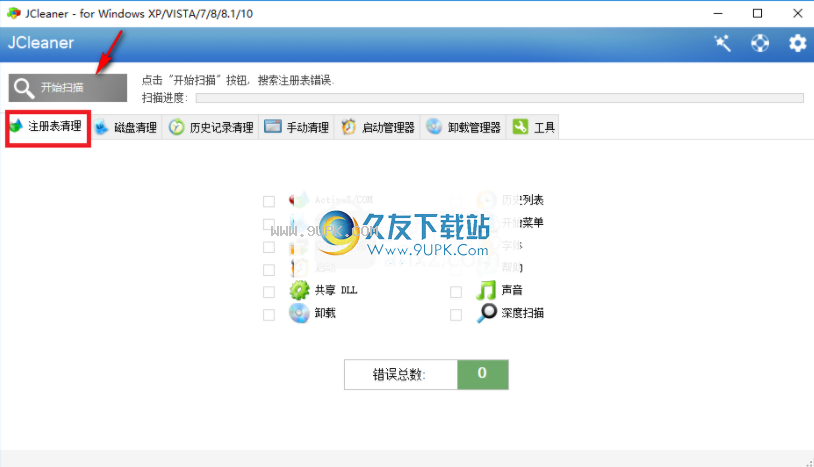Click the 卸载 label text

coord(325,313)
